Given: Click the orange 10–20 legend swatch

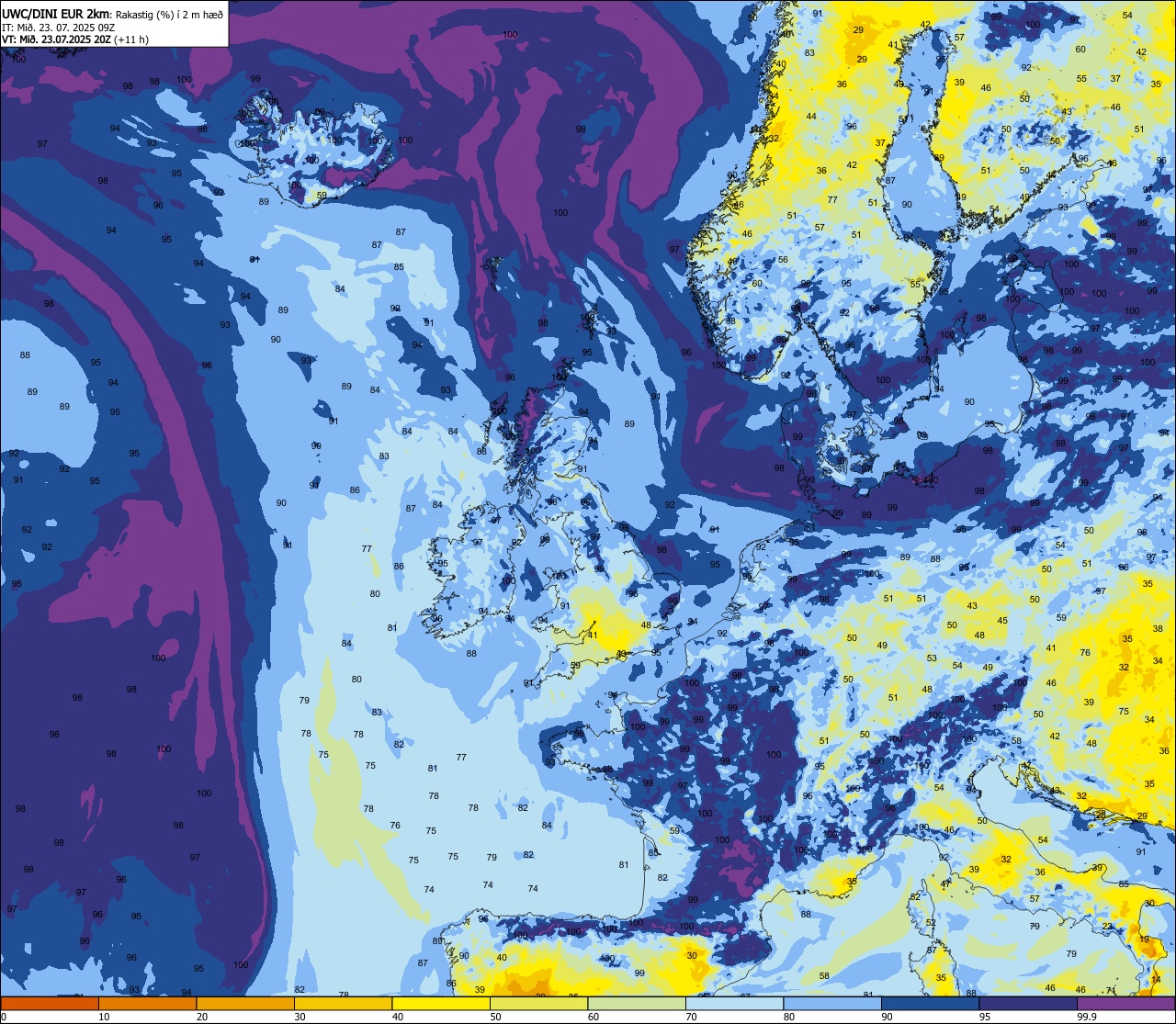Looking at the screenshot, I should [x=147, y=1004].
